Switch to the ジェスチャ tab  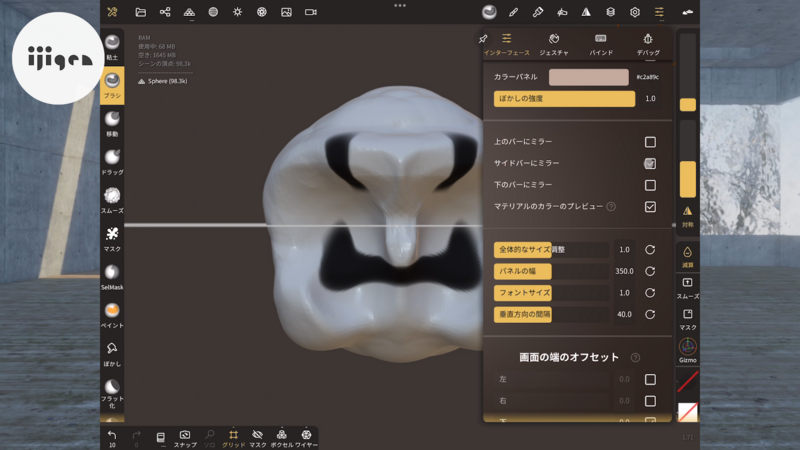554,44
